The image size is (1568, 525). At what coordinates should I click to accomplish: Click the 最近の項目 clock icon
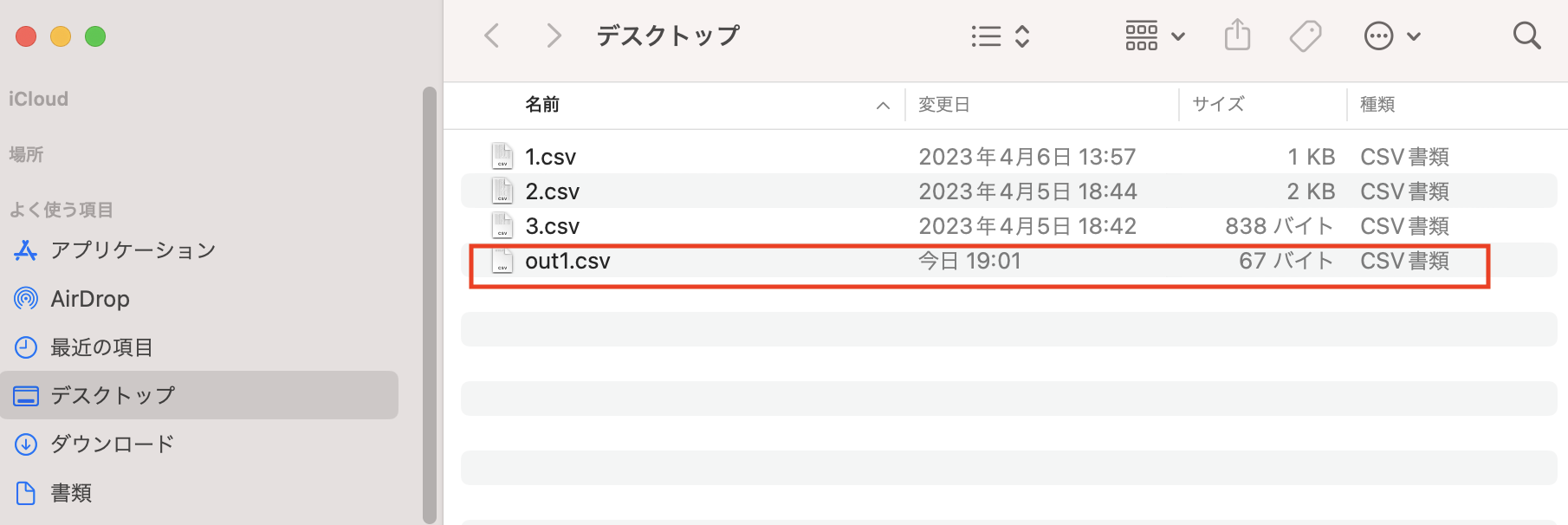(26, 347)
